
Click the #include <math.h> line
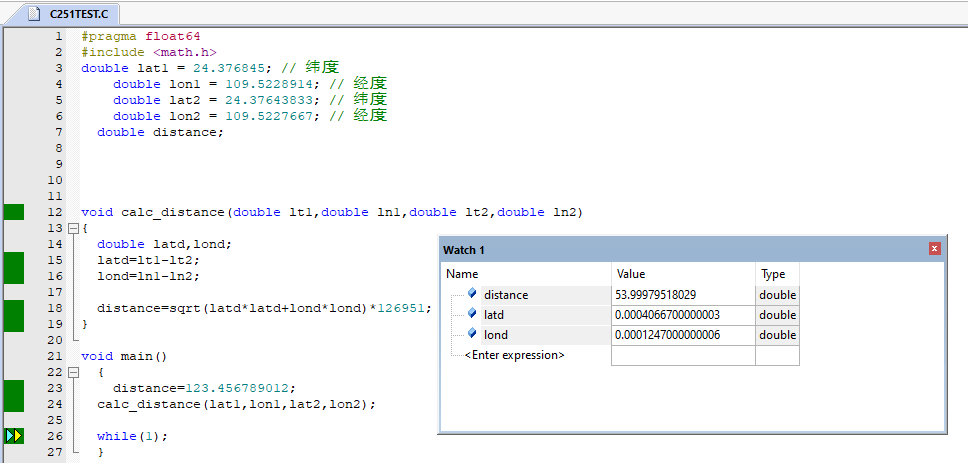coord(149,52)
